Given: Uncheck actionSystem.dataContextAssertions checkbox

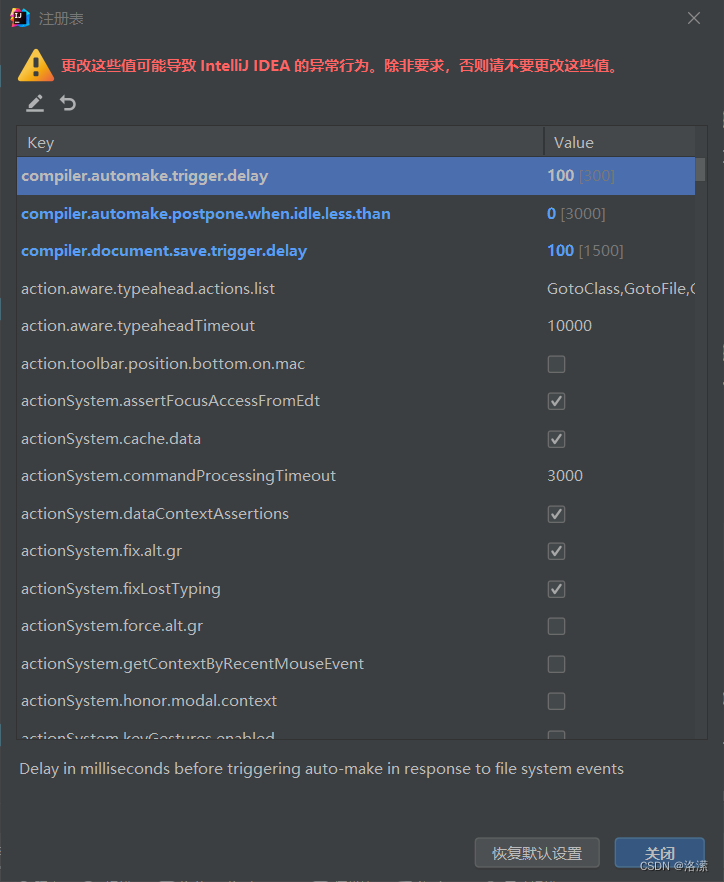Looking at the screenshot, I should [556, 514].
